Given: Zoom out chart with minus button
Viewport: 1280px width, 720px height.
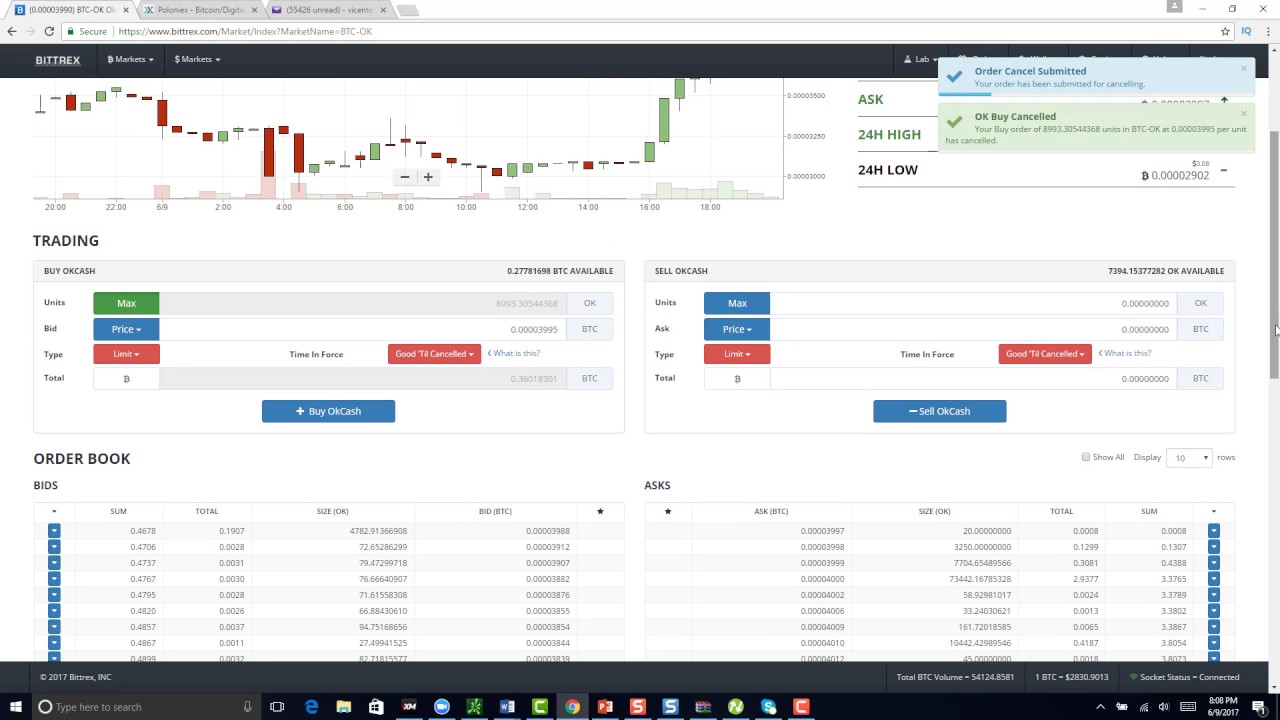Looking at the screenshot, I should (x=405, y=177).
